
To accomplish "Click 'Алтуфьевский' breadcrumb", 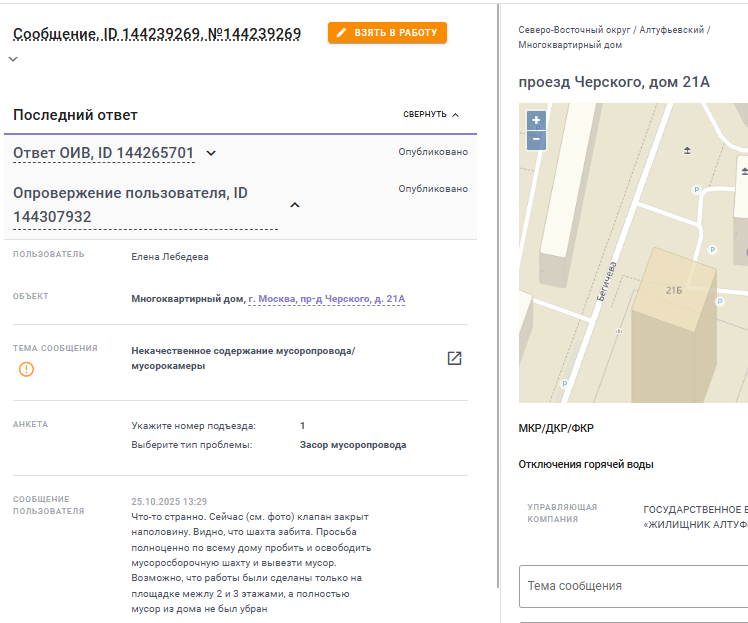I will coord(671,30).
